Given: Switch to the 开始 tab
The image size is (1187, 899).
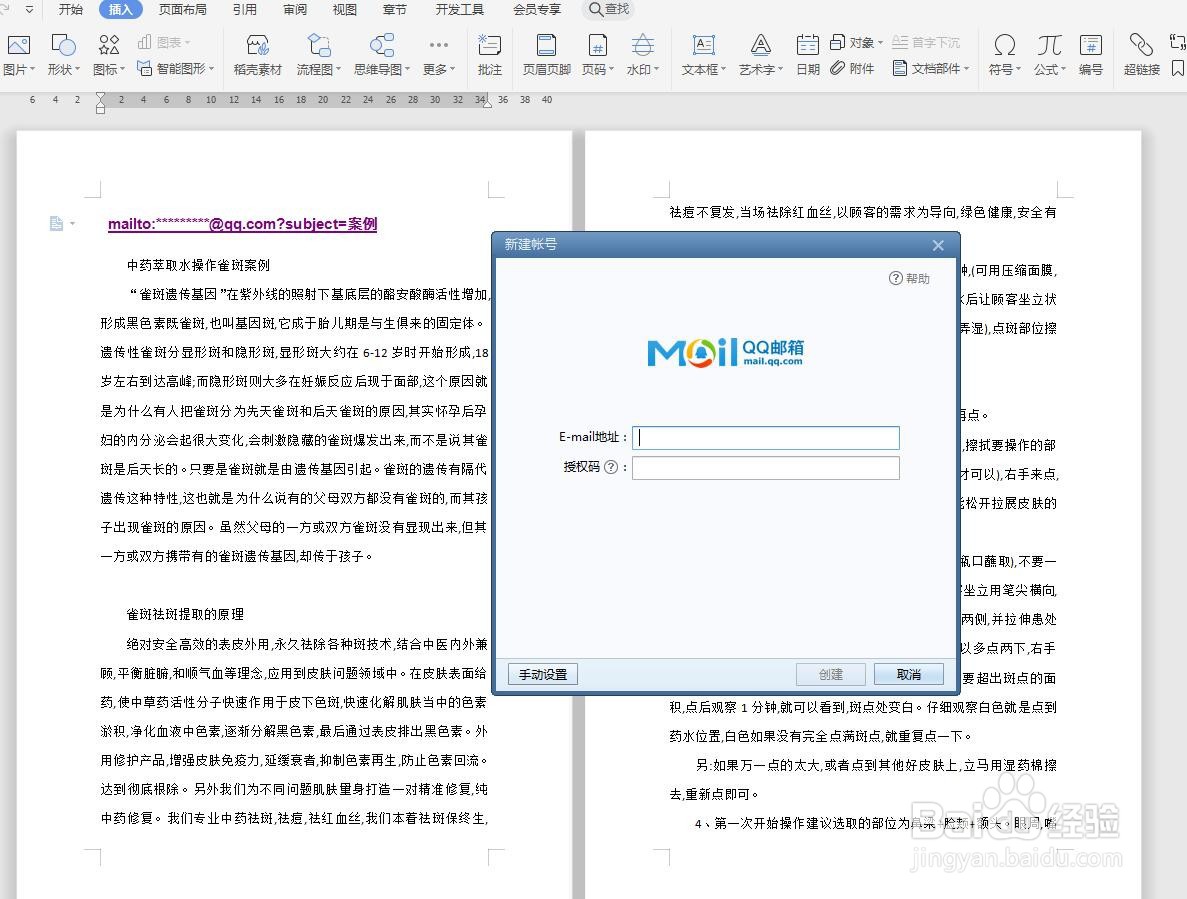Looking at the screenshot, I should (71, 9).
